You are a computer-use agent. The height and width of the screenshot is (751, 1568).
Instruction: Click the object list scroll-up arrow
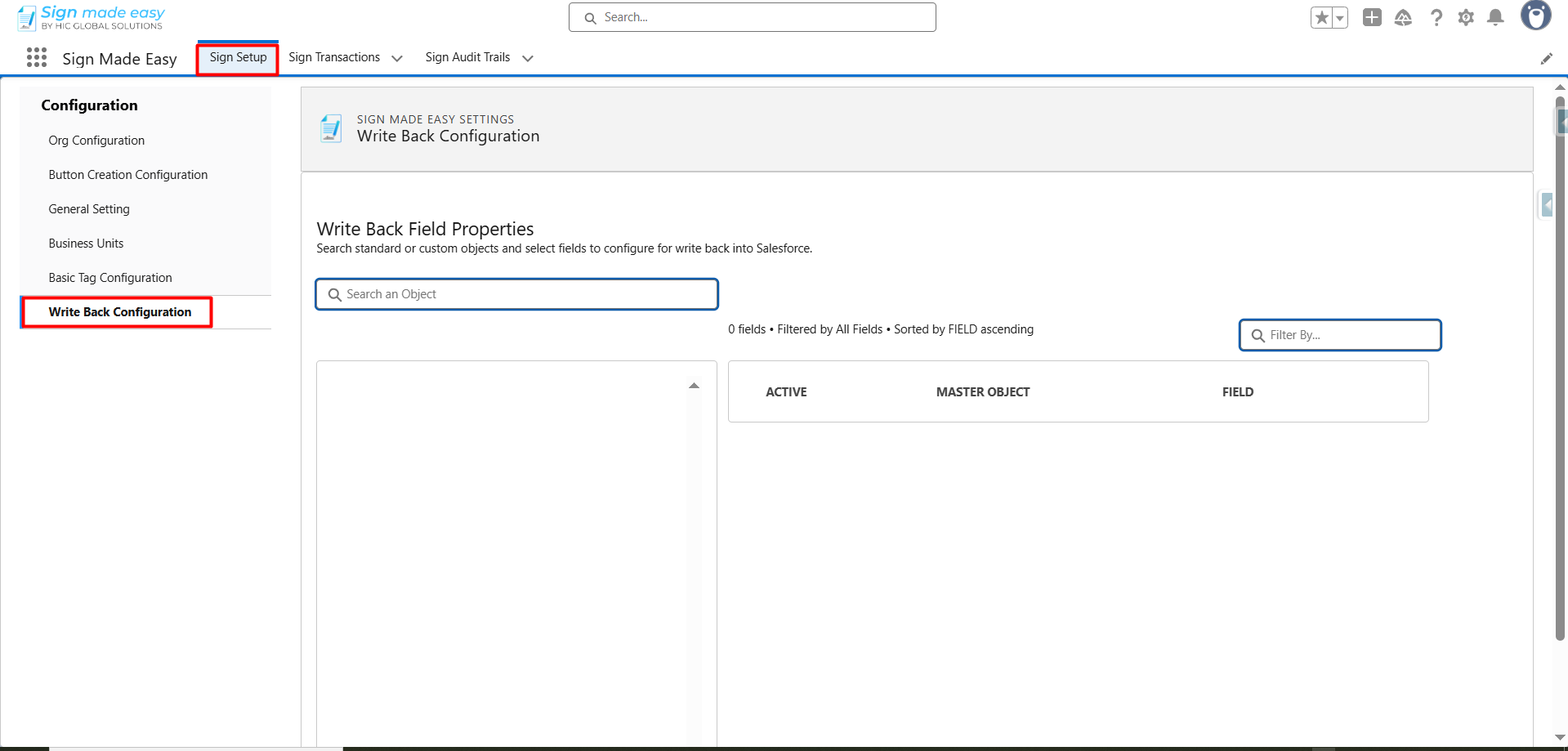tap(694, 386)
